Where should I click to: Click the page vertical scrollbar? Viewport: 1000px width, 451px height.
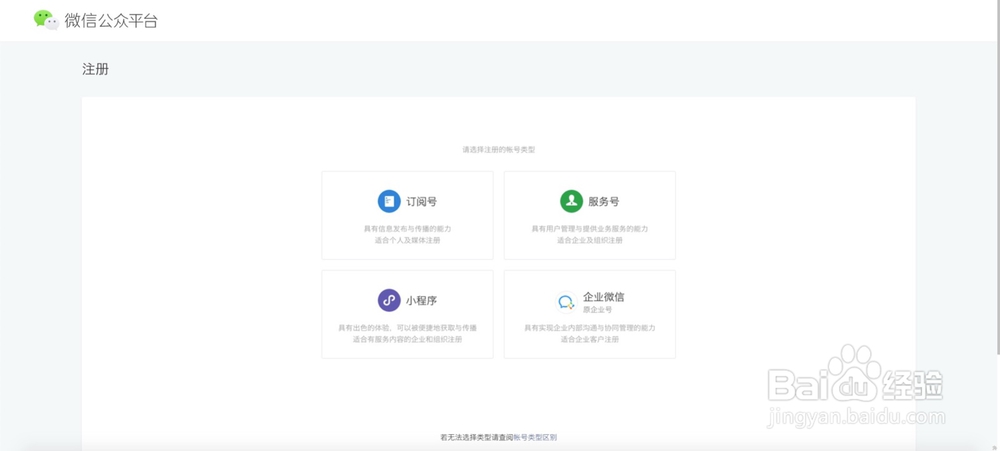tap(997, 179)
